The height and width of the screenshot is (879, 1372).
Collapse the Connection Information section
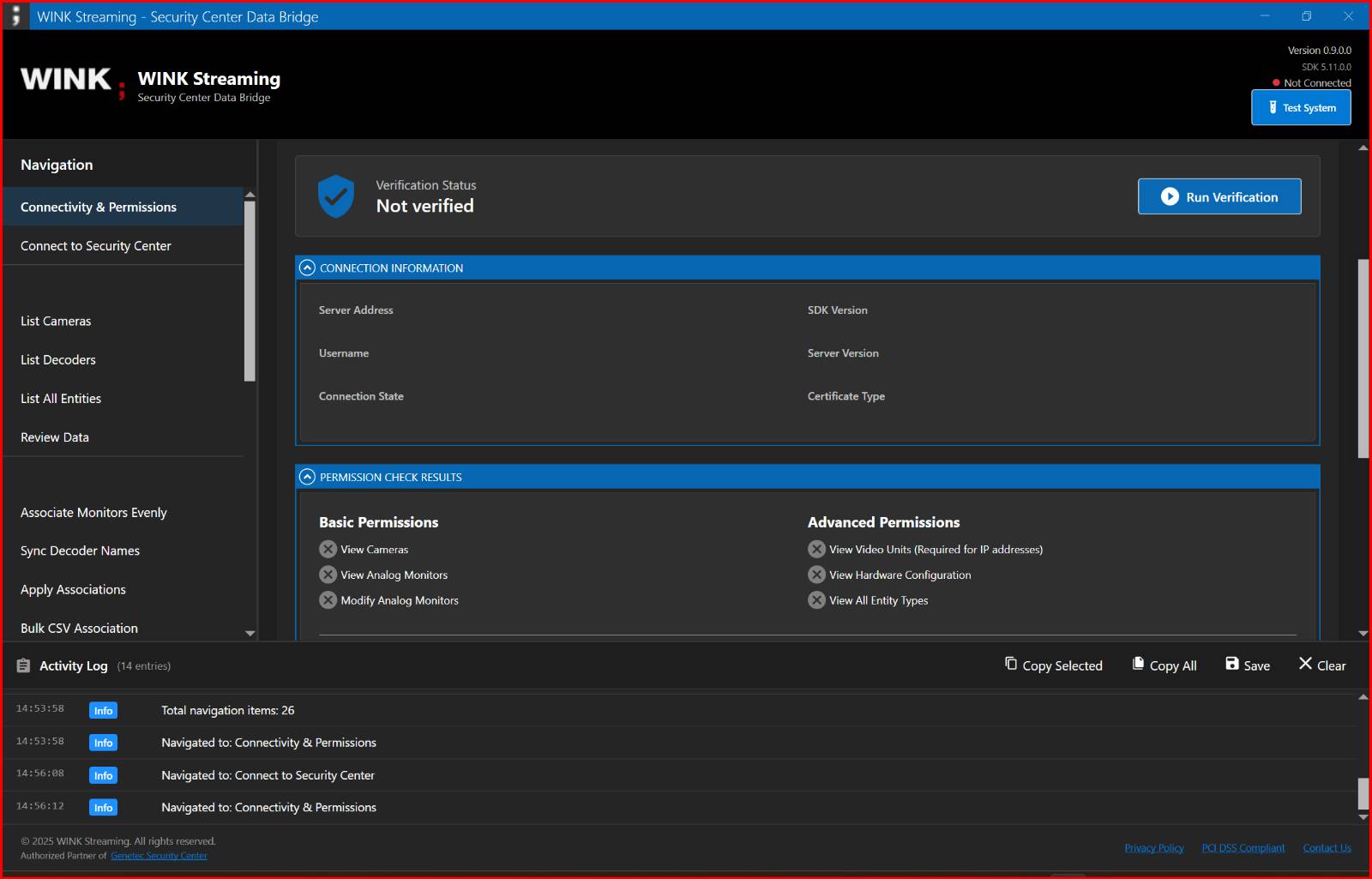pos(307,268)
